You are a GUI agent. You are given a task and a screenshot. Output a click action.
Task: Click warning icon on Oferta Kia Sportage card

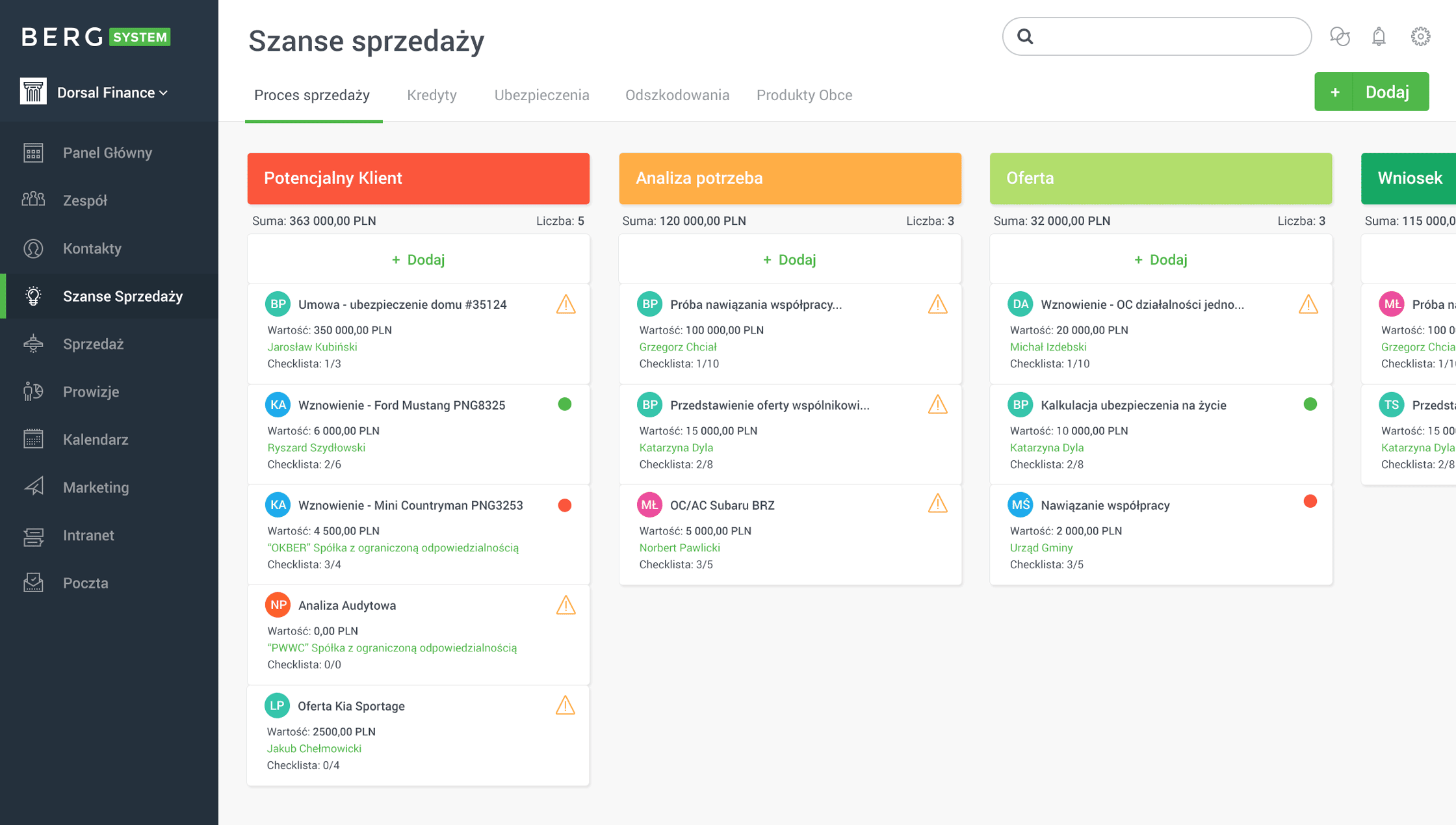(x=565, y=705)
